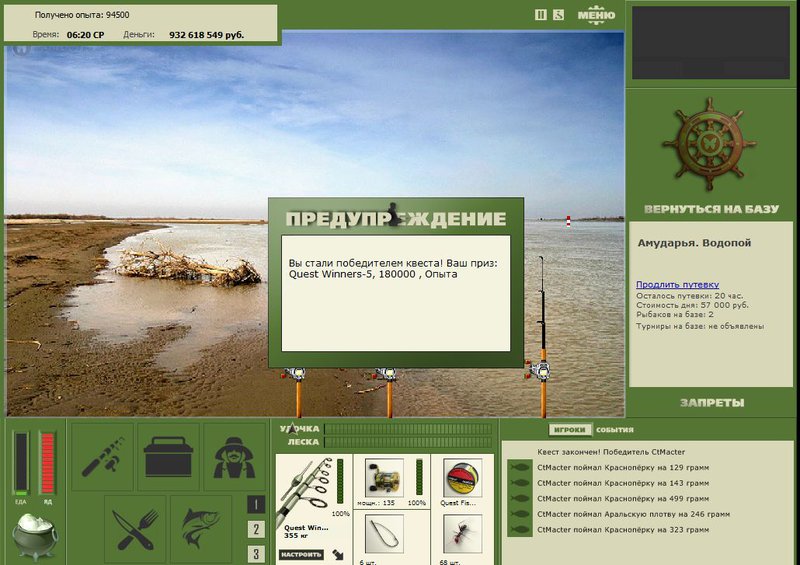800x565 pixels.
Task: Click the S icon in top bar
Action: (558, 15)
